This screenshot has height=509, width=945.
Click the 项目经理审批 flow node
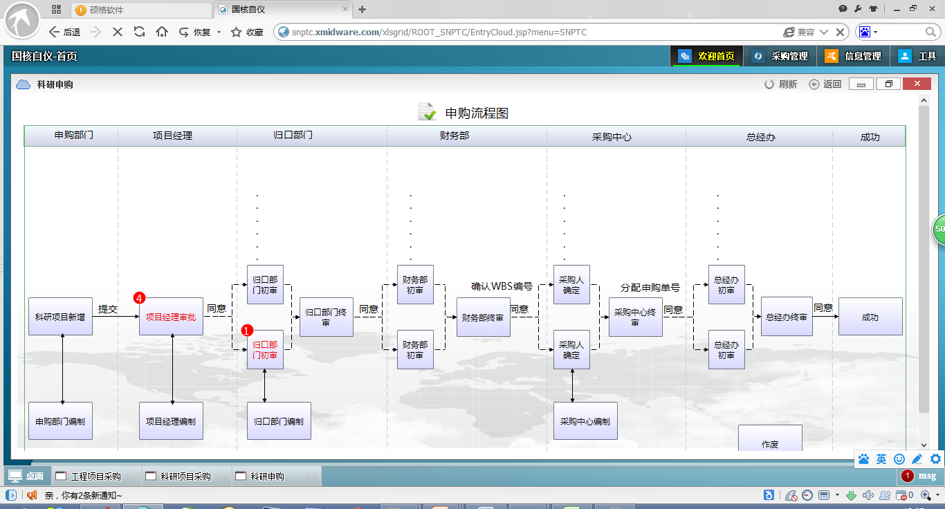(x=171, y=317)
